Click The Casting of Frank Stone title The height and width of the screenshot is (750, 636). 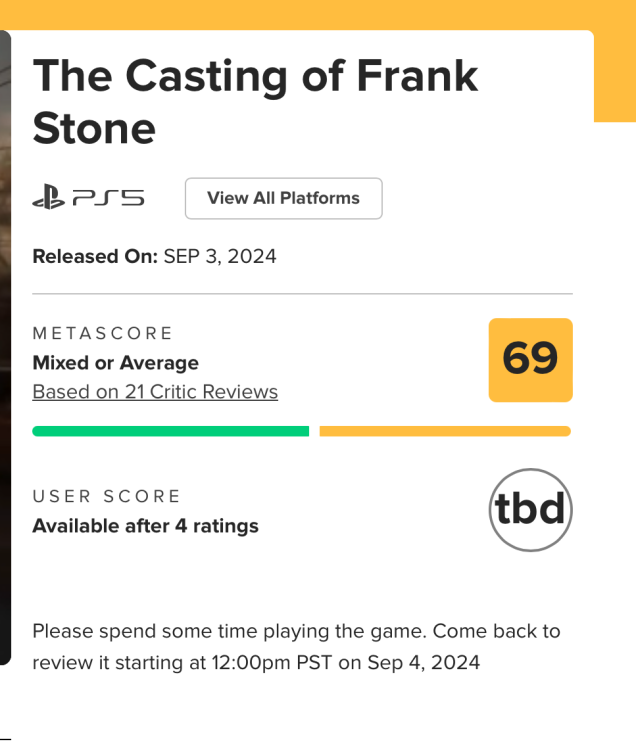click(255, 102)
